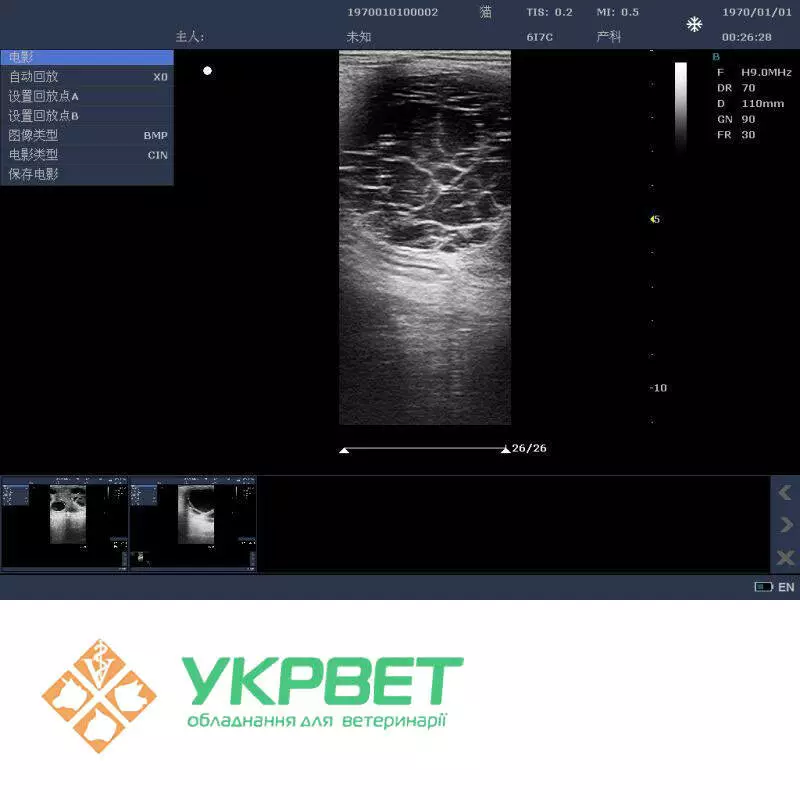
Task: Change 电影类型 CIN cine type
Action: pyautogui.click(x=87, y=155)
